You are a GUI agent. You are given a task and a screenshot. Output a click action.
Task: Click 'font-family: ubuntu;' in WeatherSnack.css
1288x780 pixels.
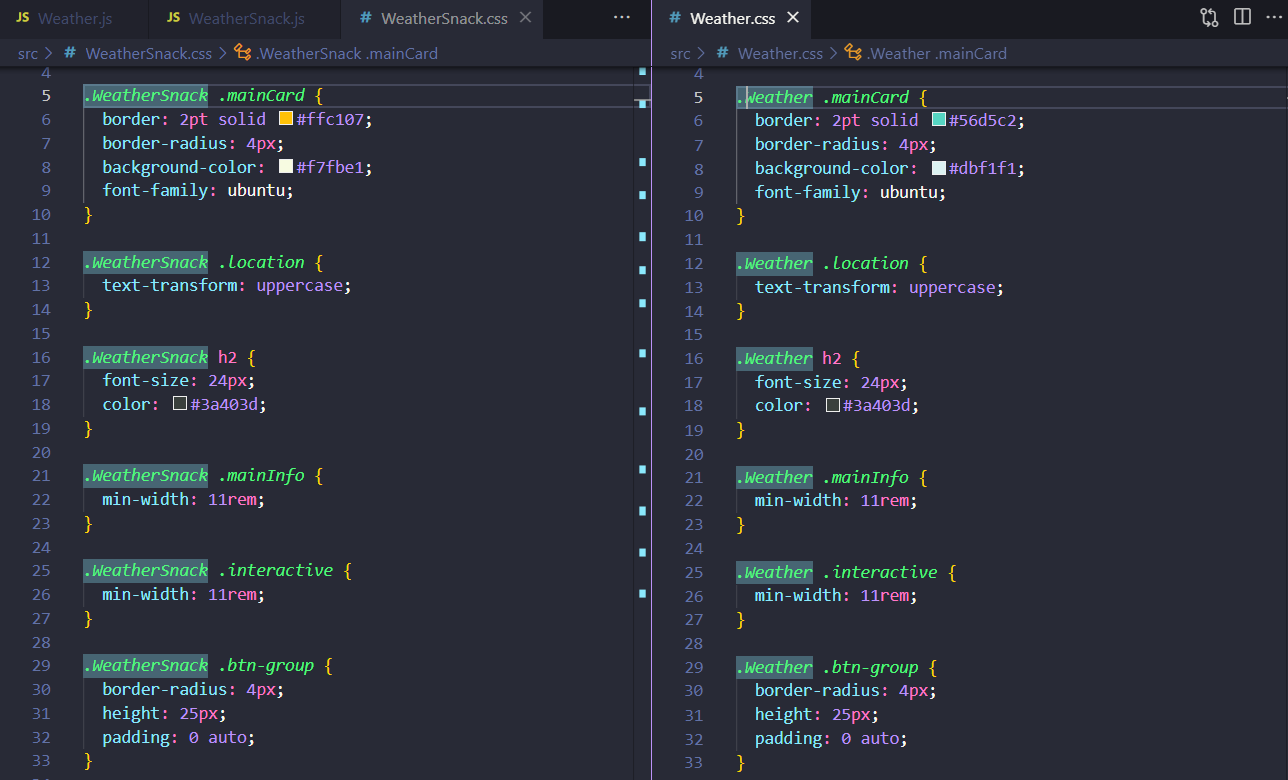[x=198, y=190]
